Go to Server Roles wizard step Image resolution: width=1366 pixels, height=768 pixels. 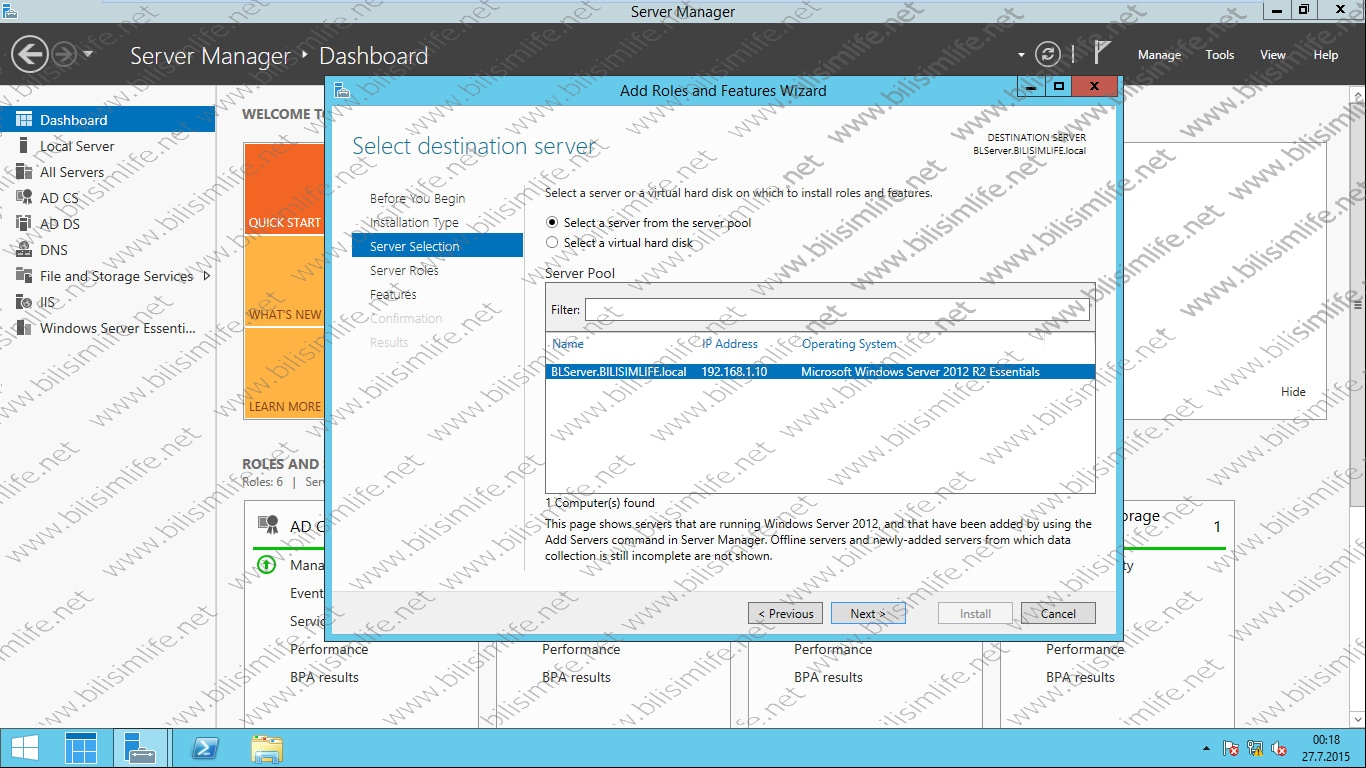pos(404,271)
